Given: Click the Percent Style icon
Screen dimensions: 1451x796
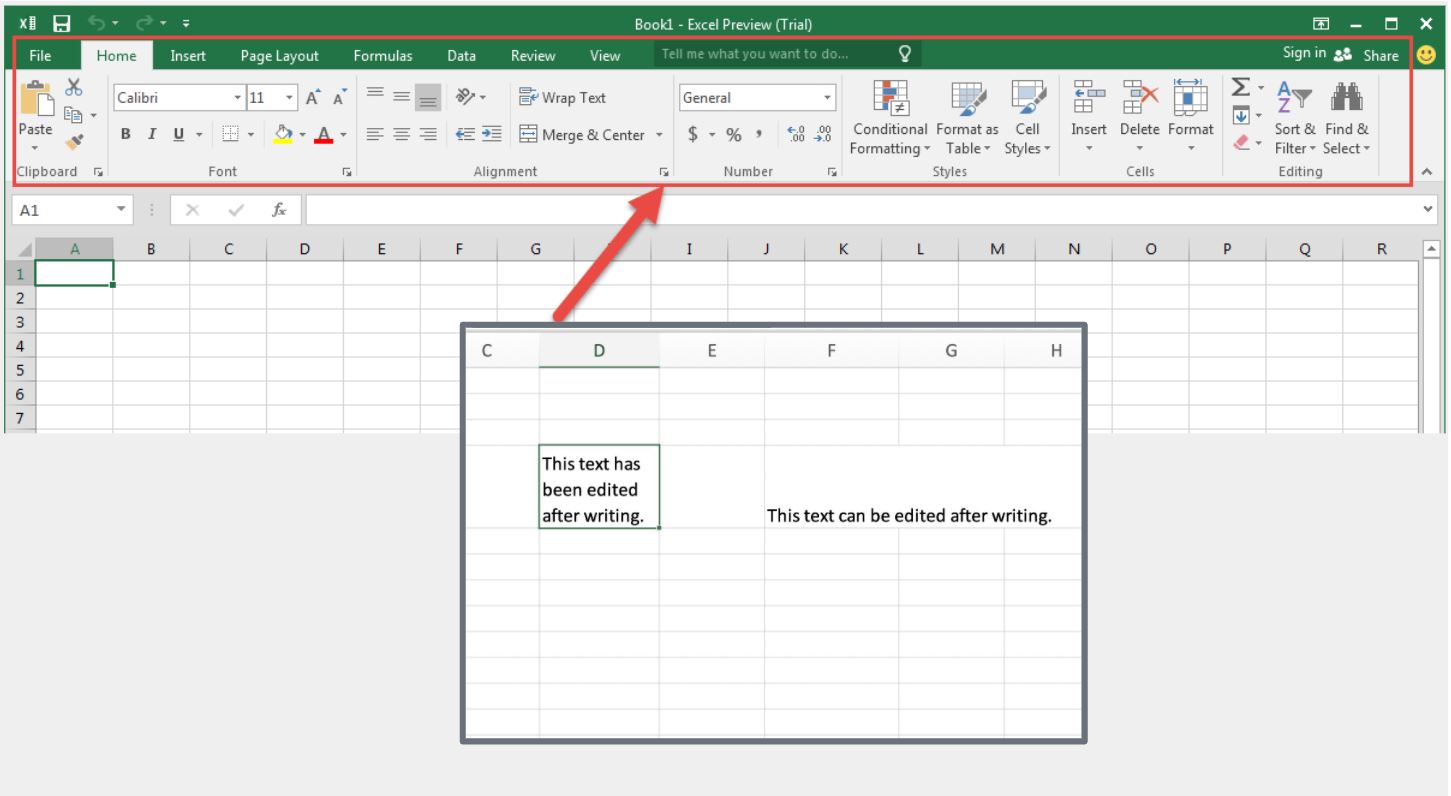Looking at the screenshot, I should (733, 135).
